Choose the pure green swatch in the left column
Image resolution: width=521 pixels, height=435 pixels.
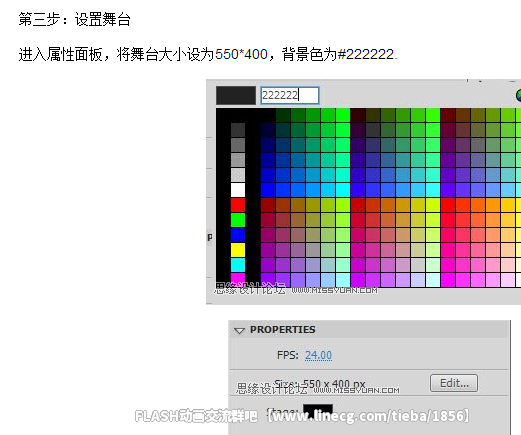click(238, 220)
